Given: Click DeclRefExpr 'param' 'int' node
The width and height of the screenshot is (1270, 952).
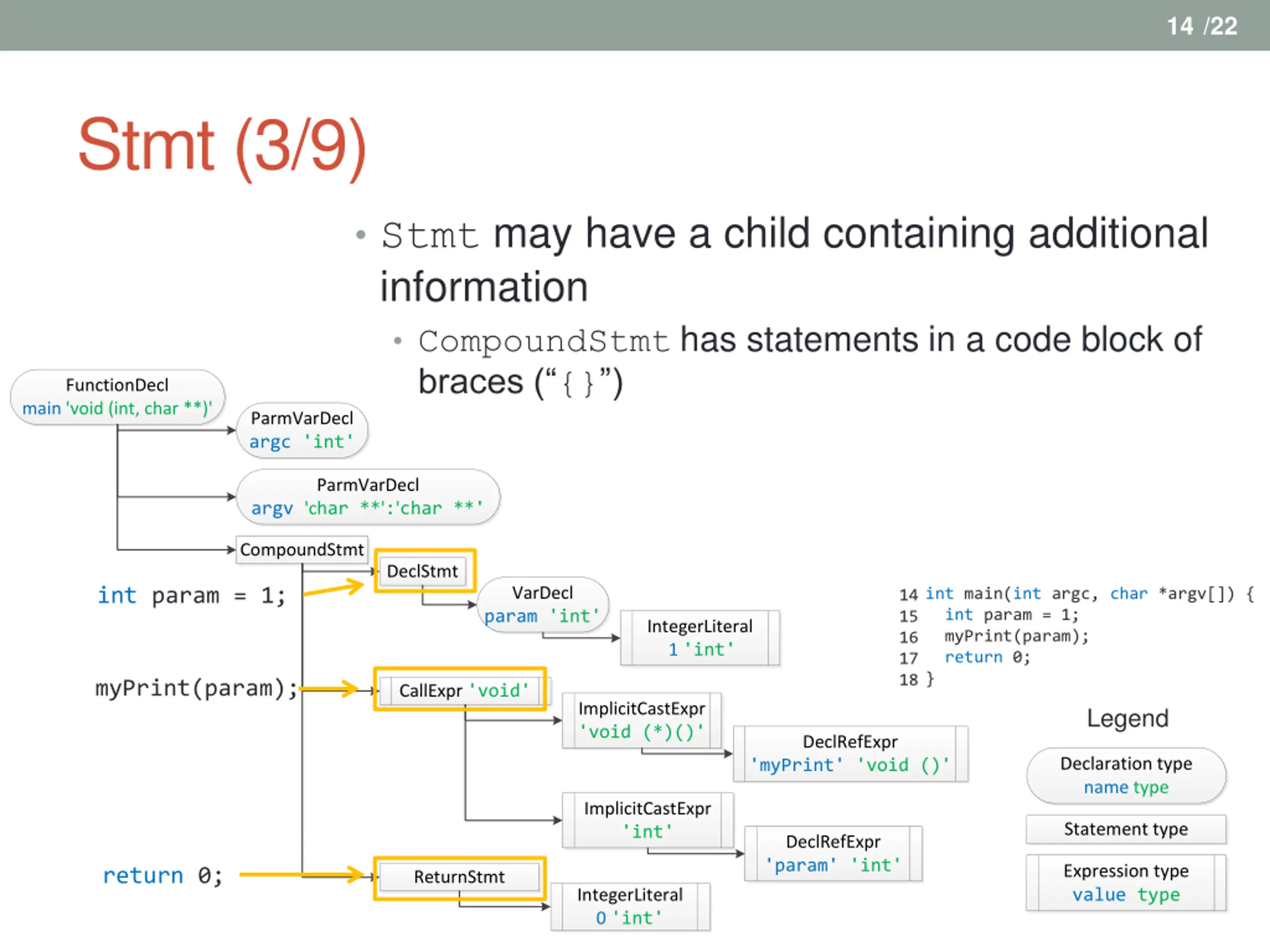Looking at the screenshot, I should pos(833,854).
